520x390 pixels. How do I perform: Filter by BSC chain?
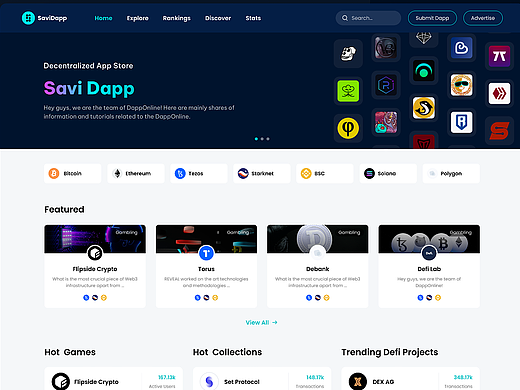[x=325, y=173]
